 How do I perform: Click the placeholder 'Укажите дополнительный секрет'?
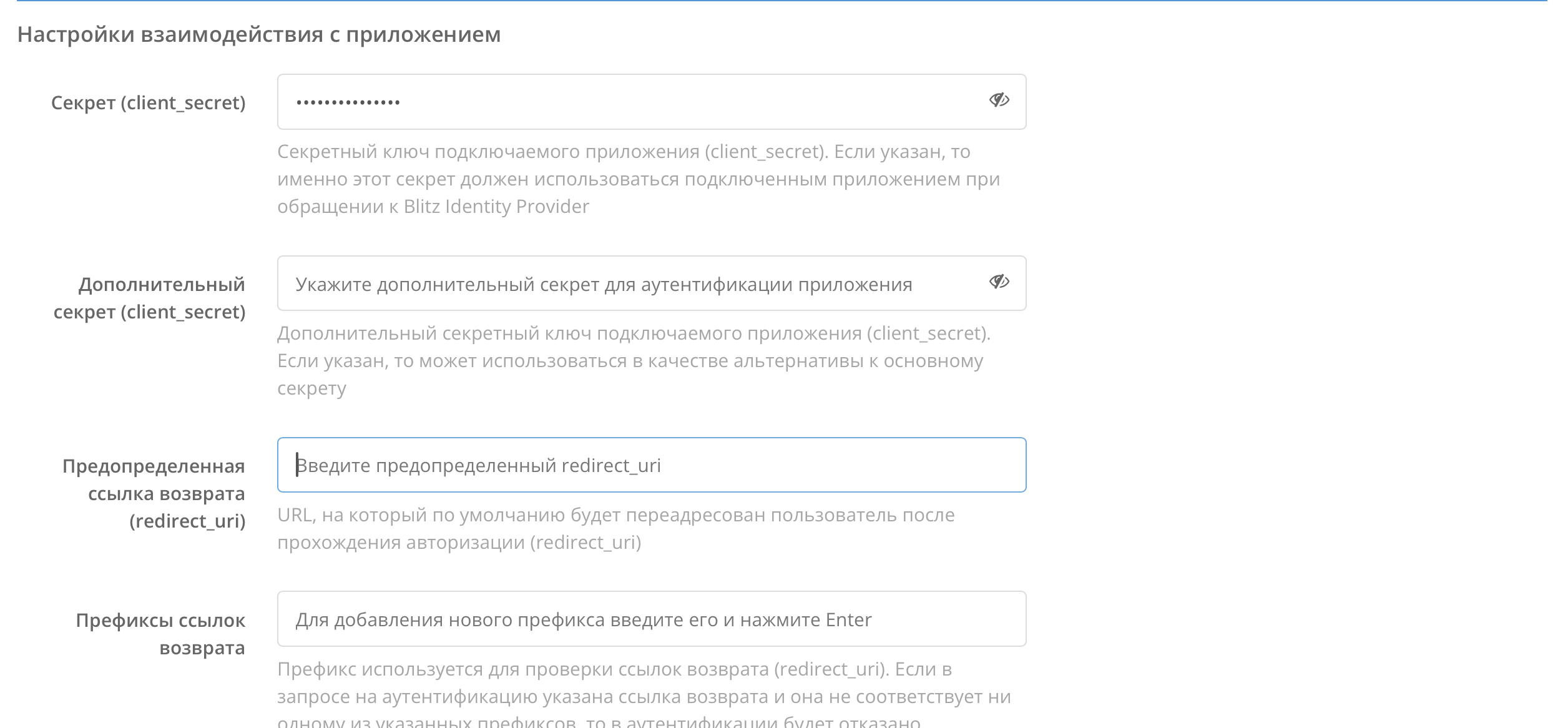(604, 285)
